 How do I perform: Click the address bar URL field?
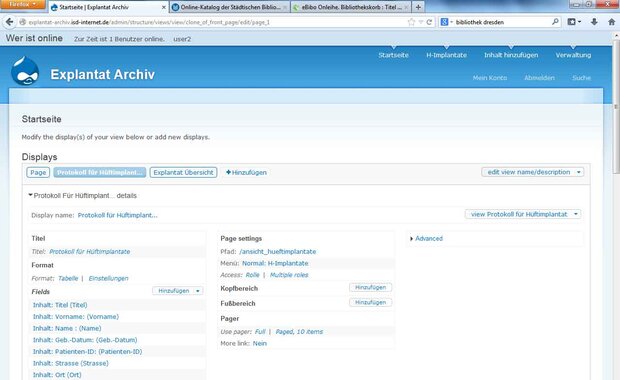tap(214, 22)
